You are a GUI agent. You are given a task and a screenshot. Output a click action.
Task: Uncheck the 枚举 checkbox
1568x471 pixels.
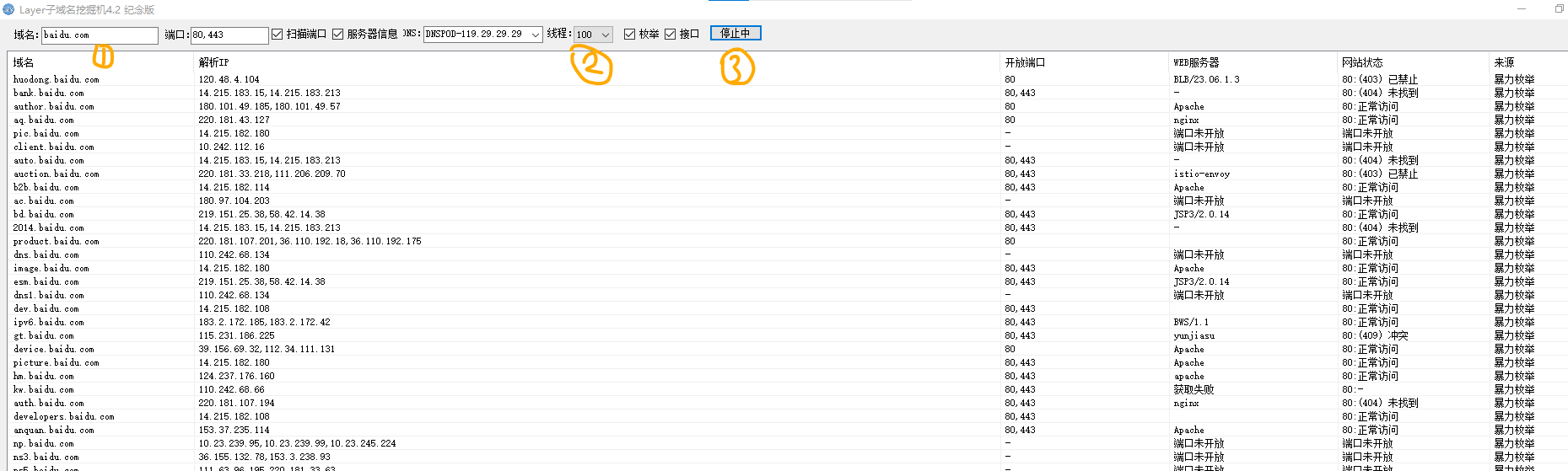(x=629, y=34)
